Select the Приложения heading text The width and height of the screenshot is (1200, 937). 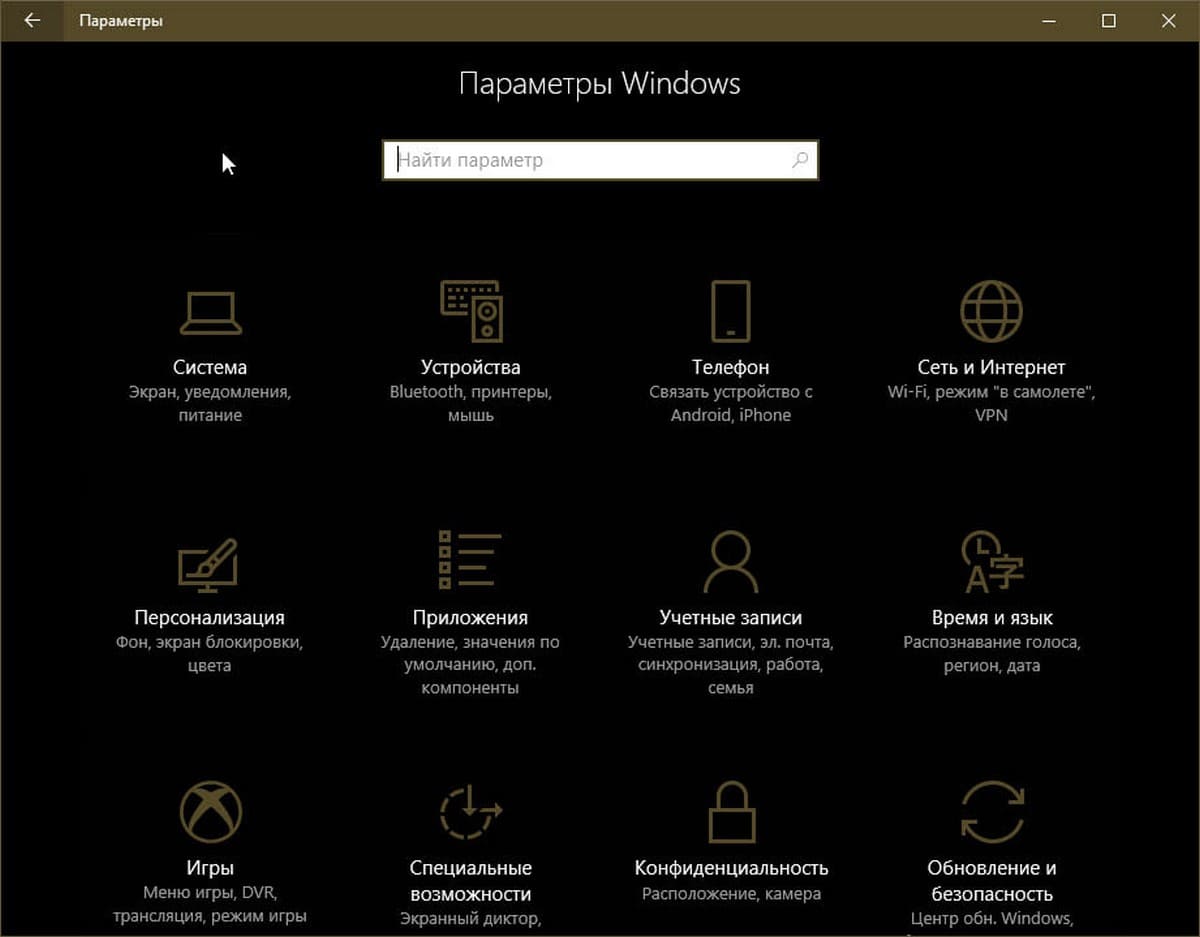pos(470,618)
